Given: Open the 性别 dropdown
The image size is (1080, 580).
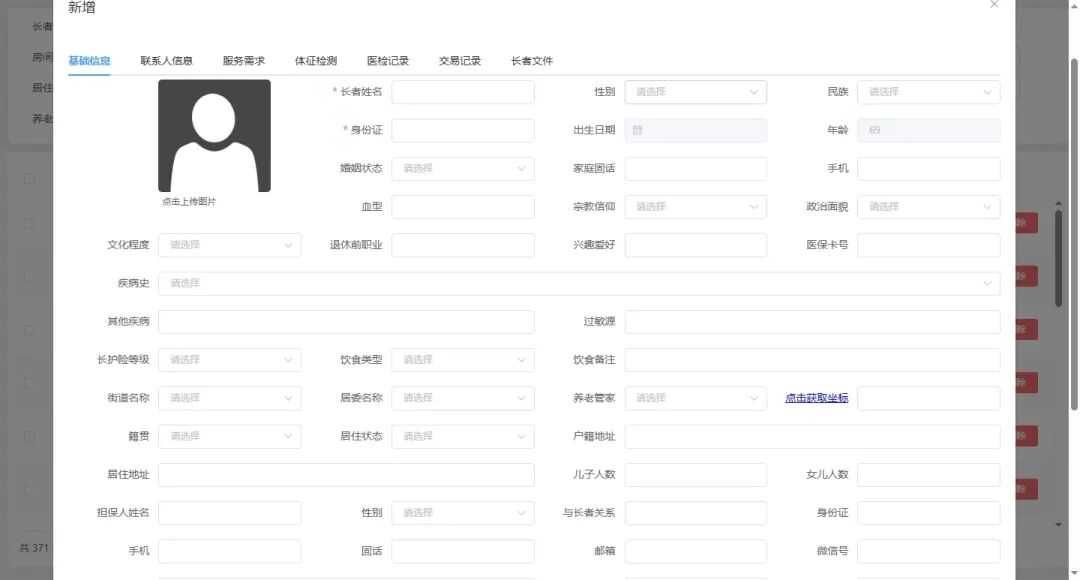Looking at the screenshot, I should tap(695, 91).
